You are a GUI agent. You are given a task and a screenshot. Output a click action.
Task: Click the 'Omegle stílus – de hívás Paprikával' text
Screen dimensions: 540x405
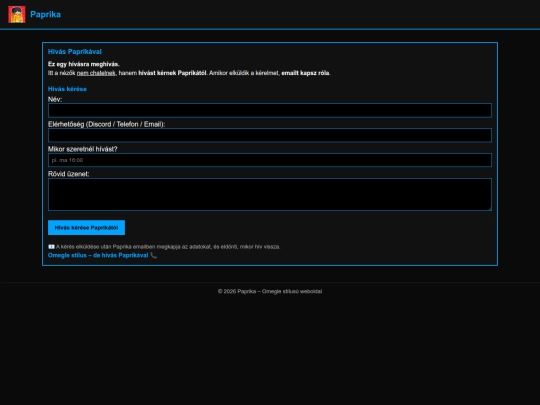pos(98,255)
